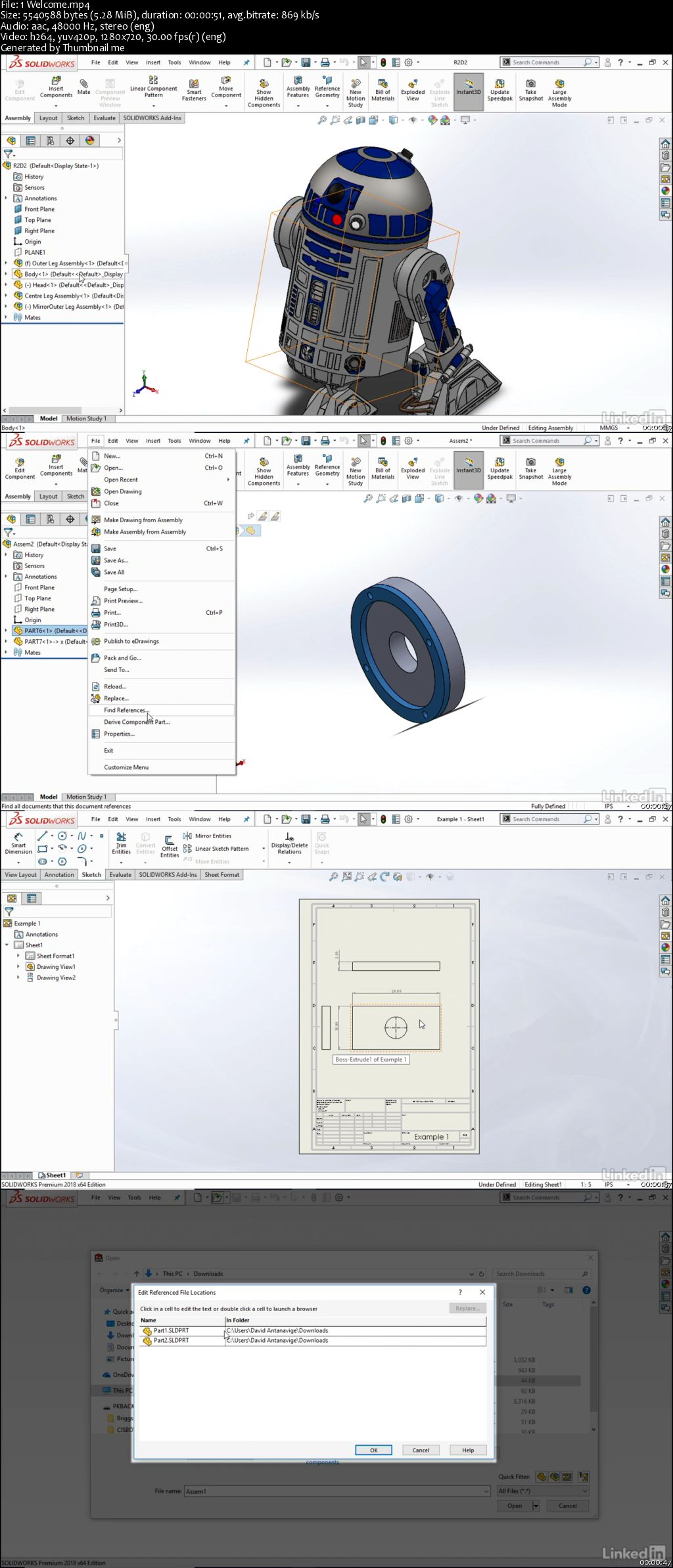673x1568 pixels.
Task: Expand Centre Leg Assembly<1> in R2D2 tree
Action: tap(7, 296)
